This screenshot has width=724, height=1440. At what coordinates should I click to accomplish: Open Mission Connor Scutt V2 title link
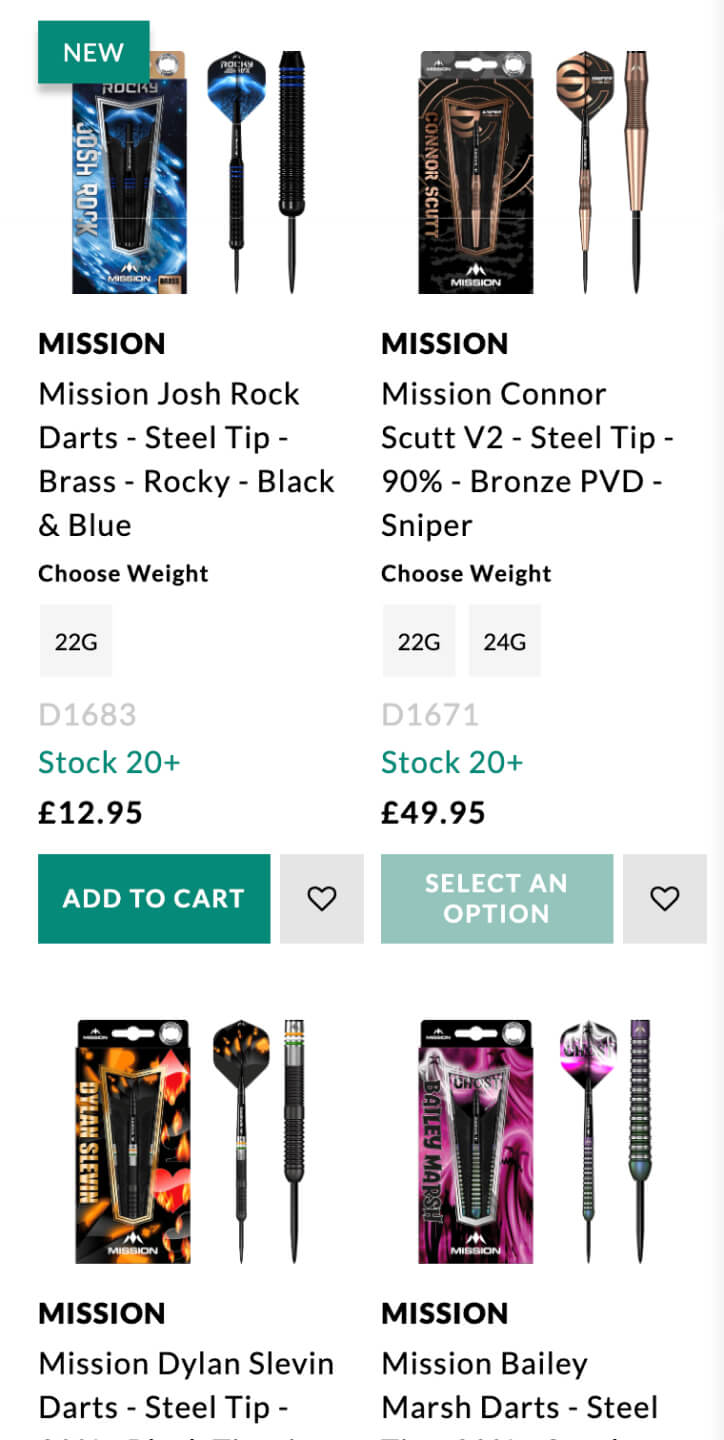click(x=527, y=459)
